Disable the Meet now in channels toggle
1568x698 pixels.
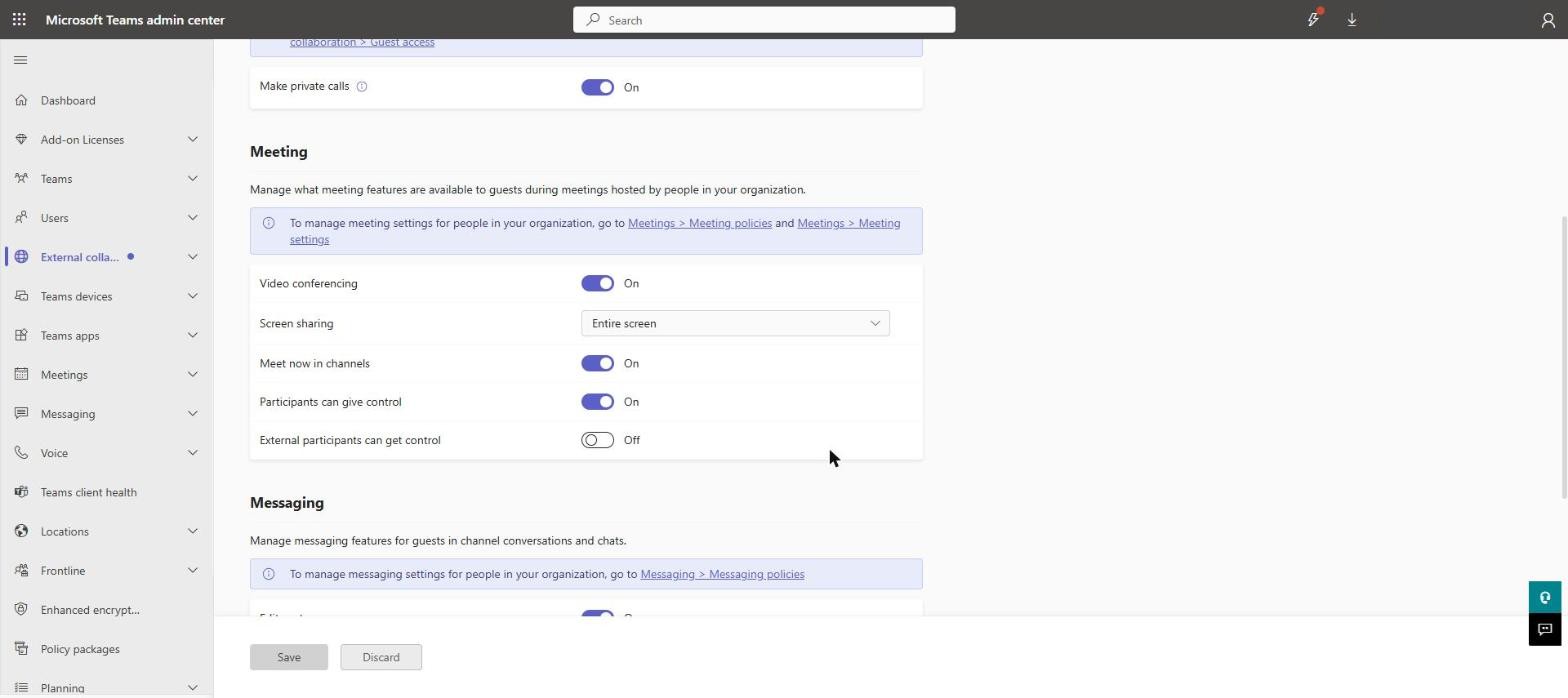tap(597, 363)
